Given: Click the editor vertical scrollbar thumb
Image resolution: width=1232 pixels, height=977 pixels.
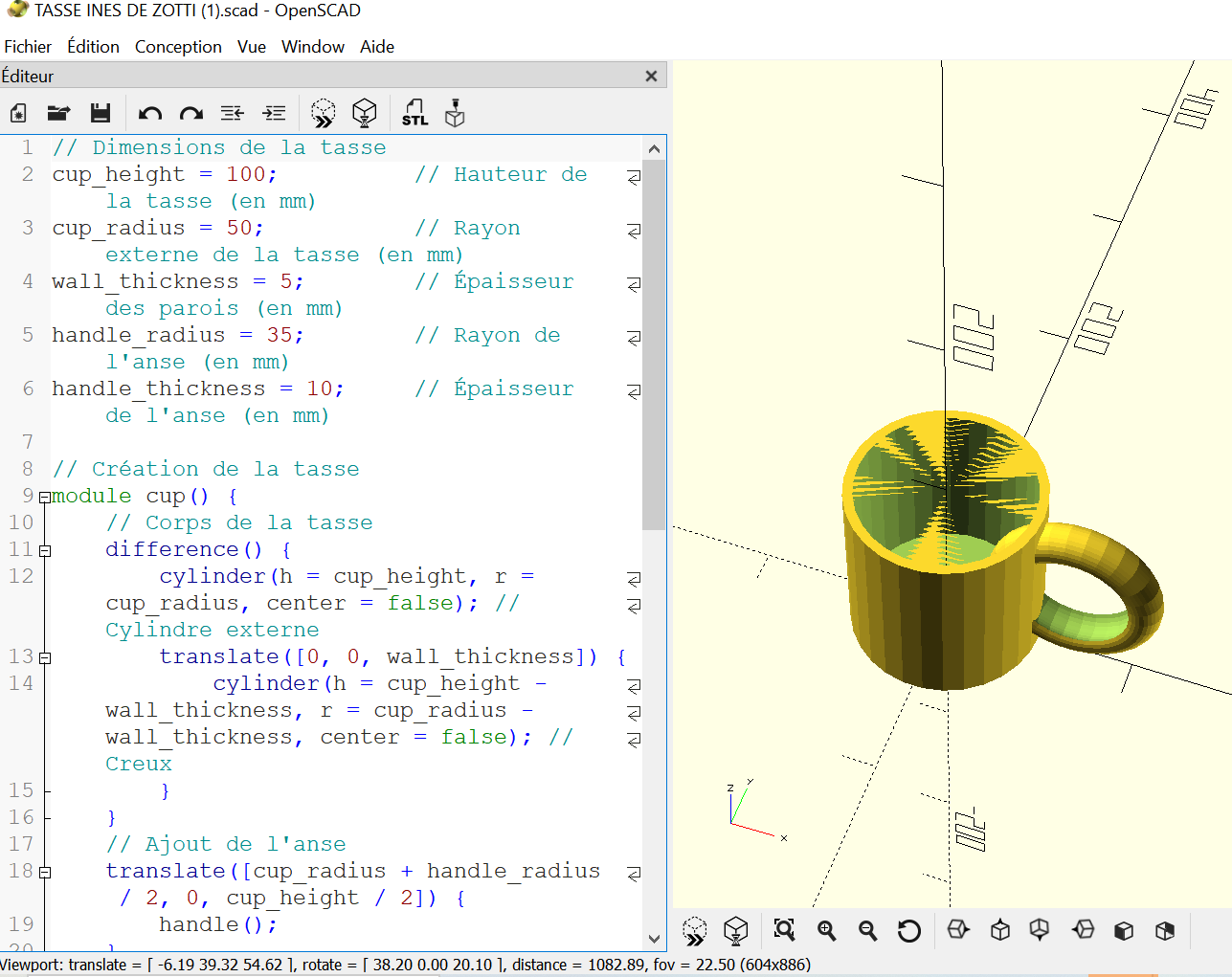Looking at the screenshot, I should [654, 344].
